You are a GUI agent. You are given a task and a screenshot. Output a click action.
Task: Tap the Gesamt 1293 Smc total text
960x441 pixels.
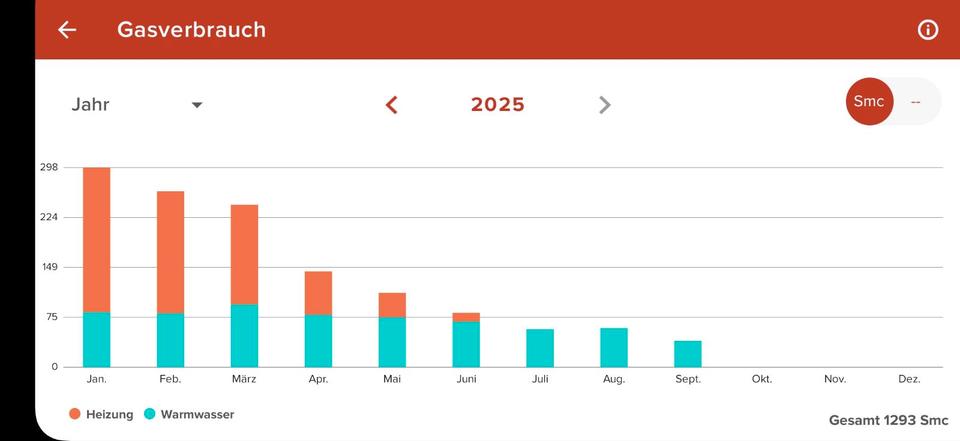(888, 420)
